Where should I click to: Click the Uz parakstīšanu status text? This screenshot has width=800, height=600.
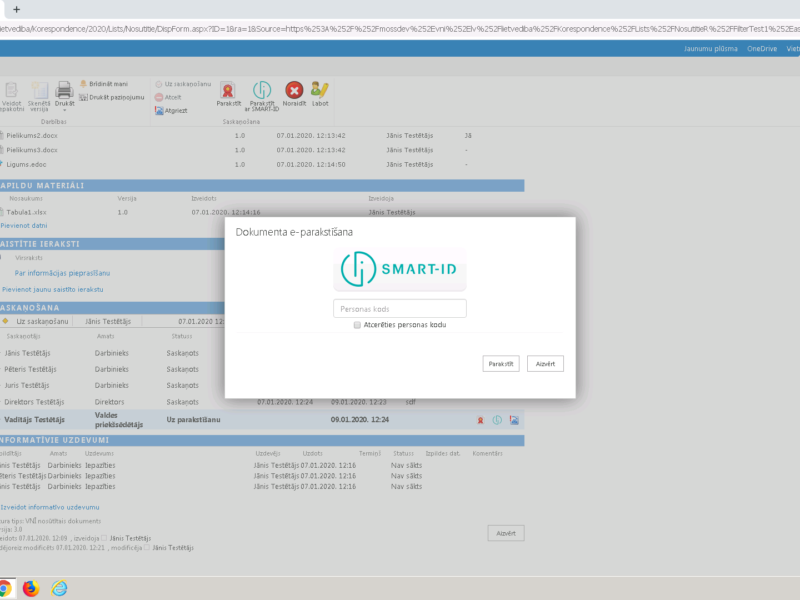[x=193, y=420]
